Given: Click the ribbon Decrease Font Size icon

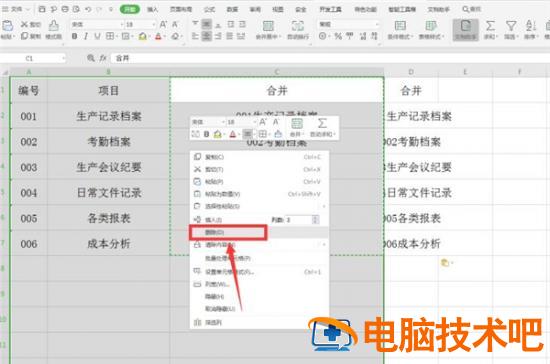Looking at the screenshot, I should tap(175, 24).
